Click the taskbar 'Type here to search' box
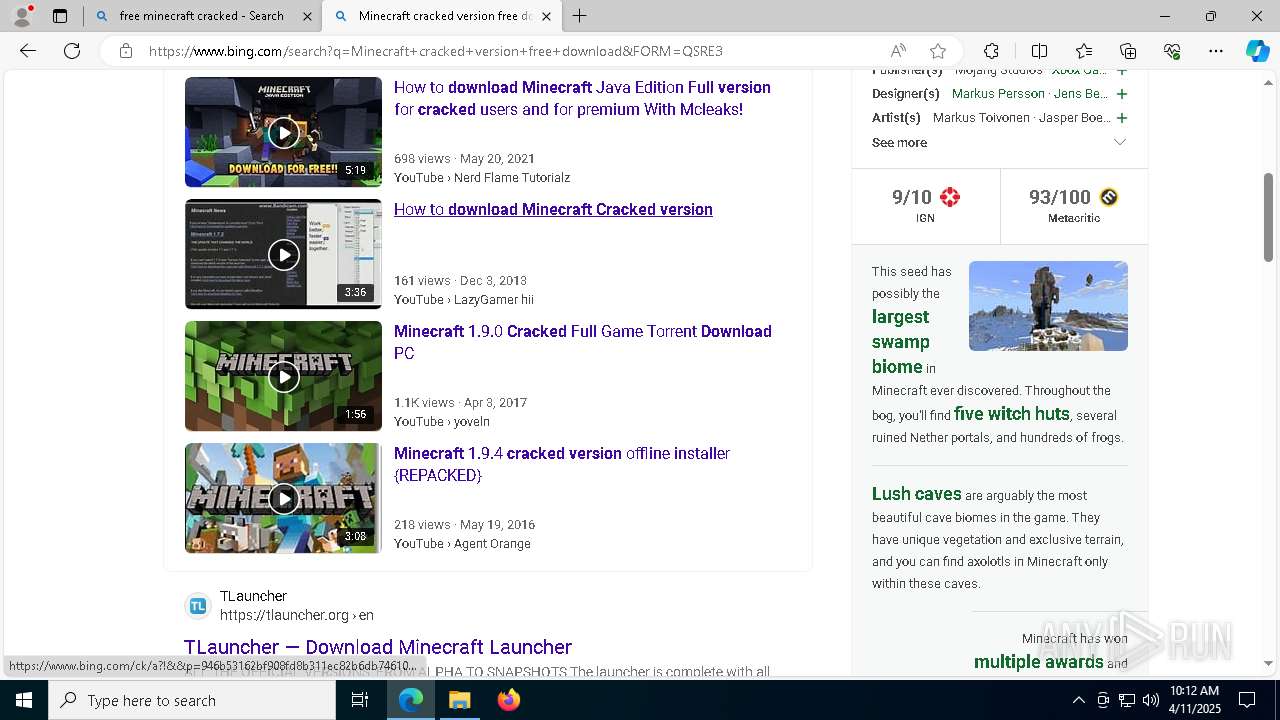This screenshot has width=1280, height=720. 192,700
